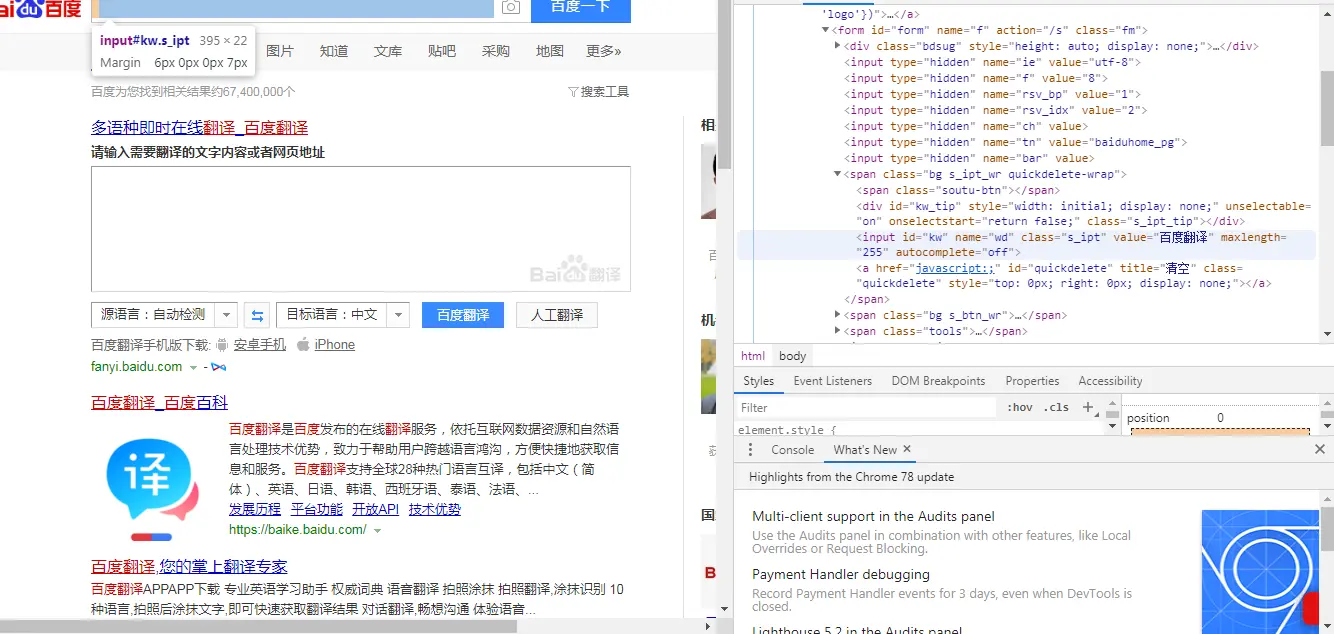Click the Apple icon beside iPhone
The image size is (1334, 634).
(x=303, y=345)
